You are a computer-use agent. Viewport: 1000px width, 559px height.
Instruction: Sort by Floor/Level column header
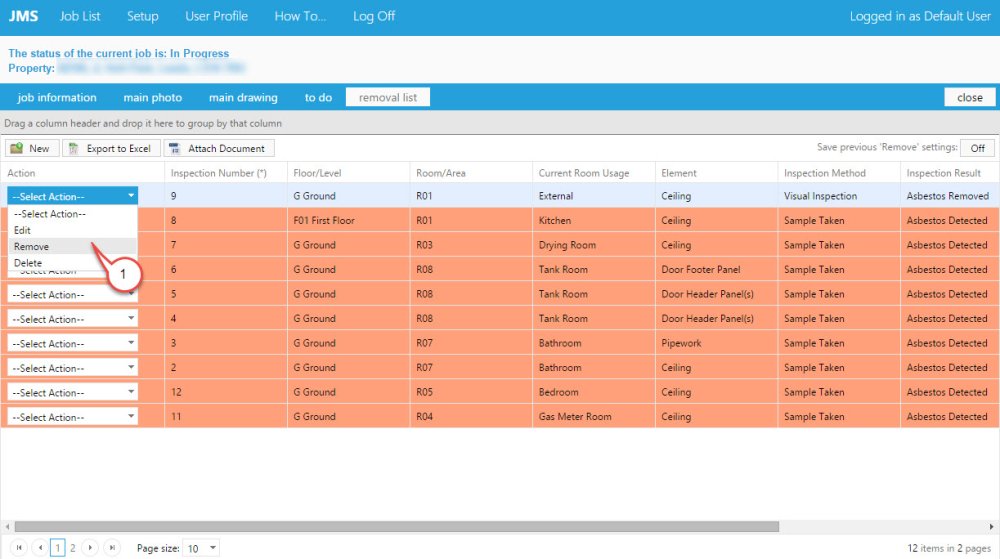(x=317, y=173)
